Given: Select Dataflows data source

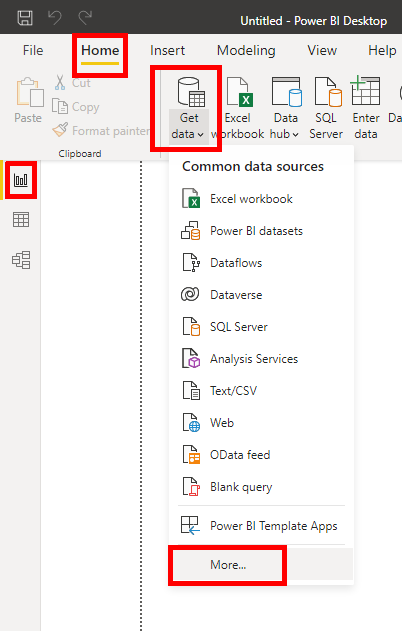Looking at the screenshot, I should pyautogui.click(x=261, y=263).
